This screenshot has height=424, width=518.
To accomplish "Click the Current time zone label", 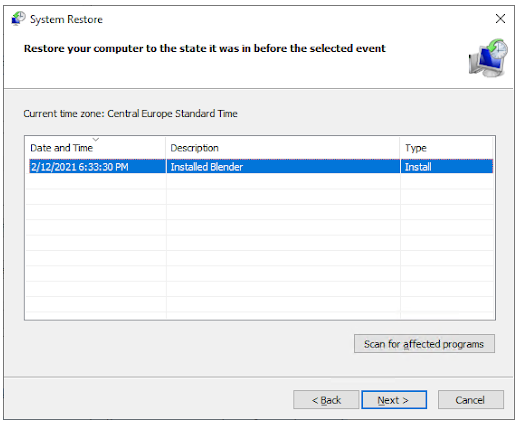I will 130,114.
